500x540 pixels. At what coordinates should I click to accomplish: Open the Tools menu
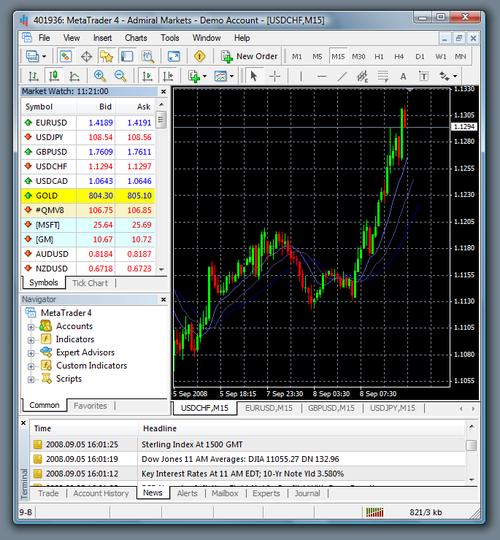tap(170, 38)
